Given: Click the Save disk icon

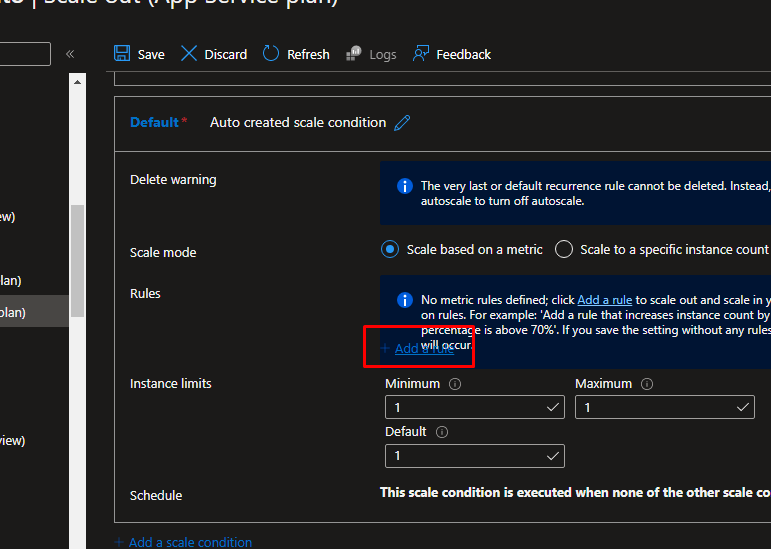Looking at the screenshot, I should tap(122, 54).
